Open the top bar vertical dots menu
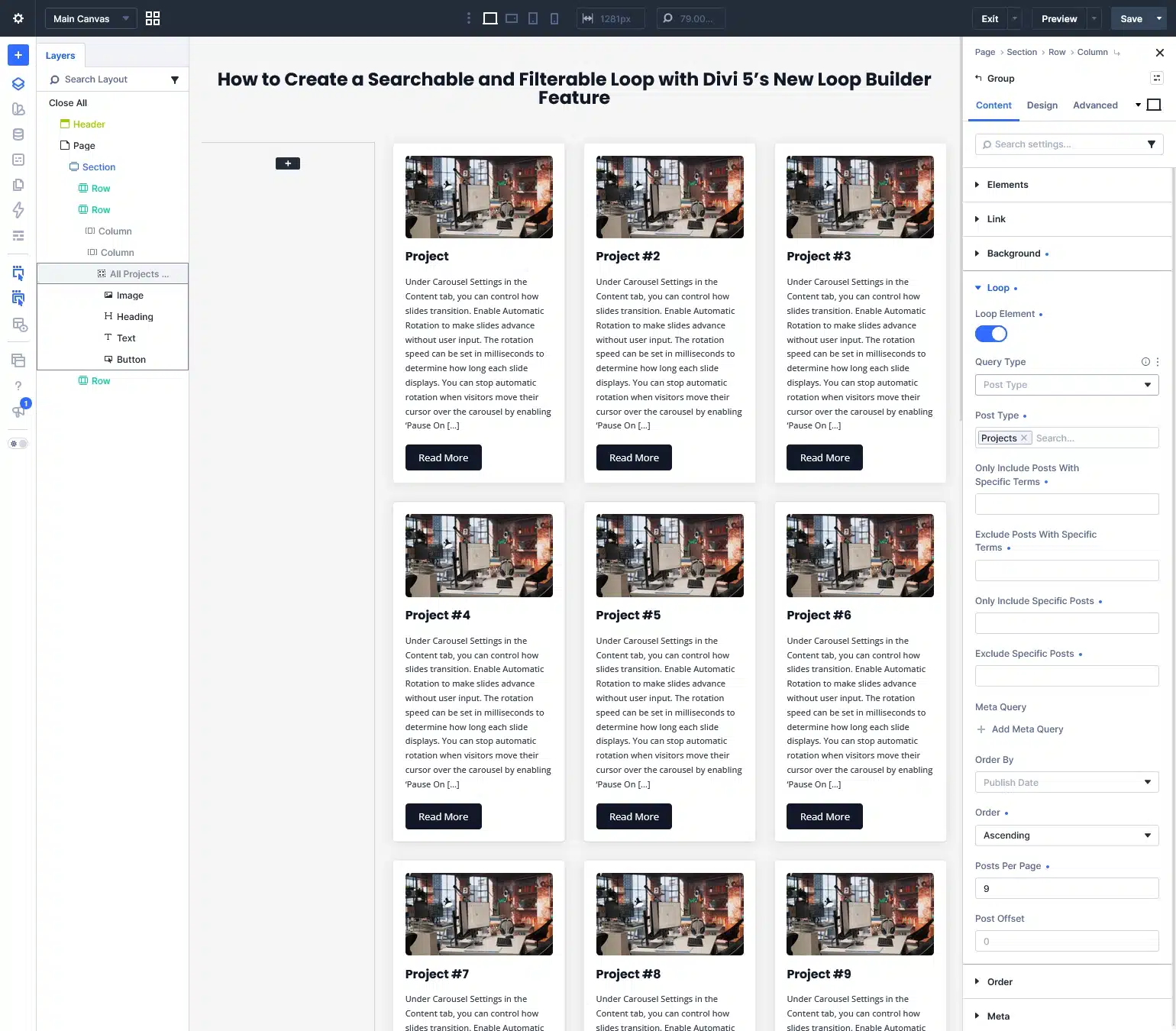 click(x=469, y=18)
